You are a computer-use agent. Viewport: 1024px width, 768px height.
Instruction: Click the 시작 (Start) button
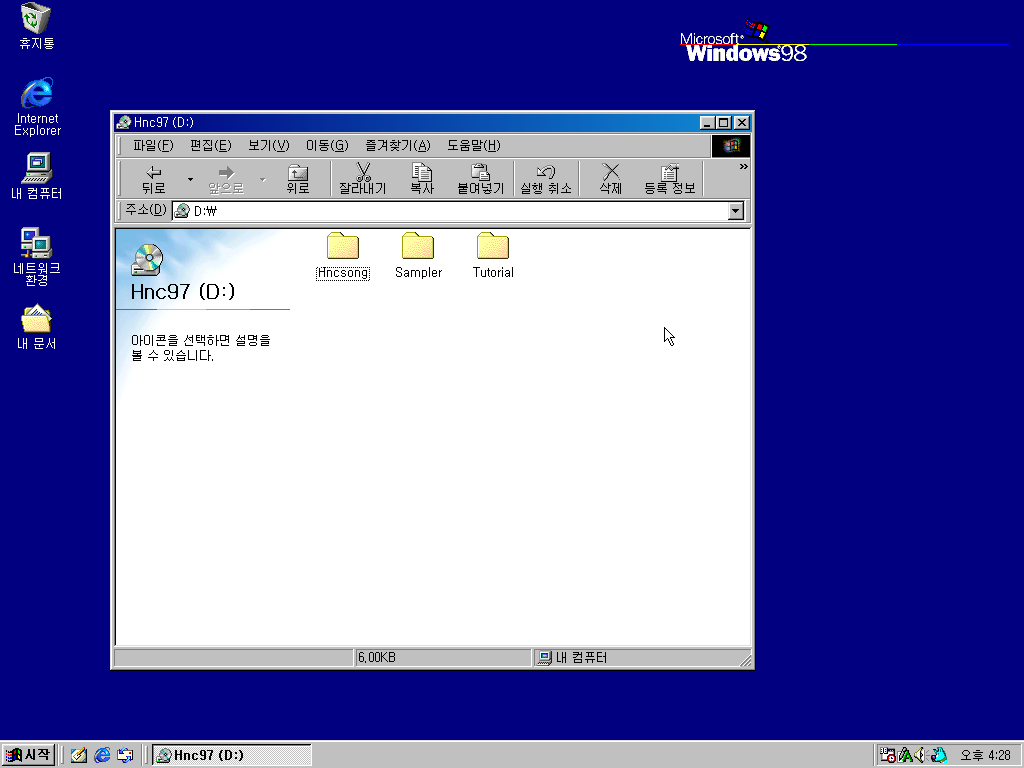click(x=27, y=755)
